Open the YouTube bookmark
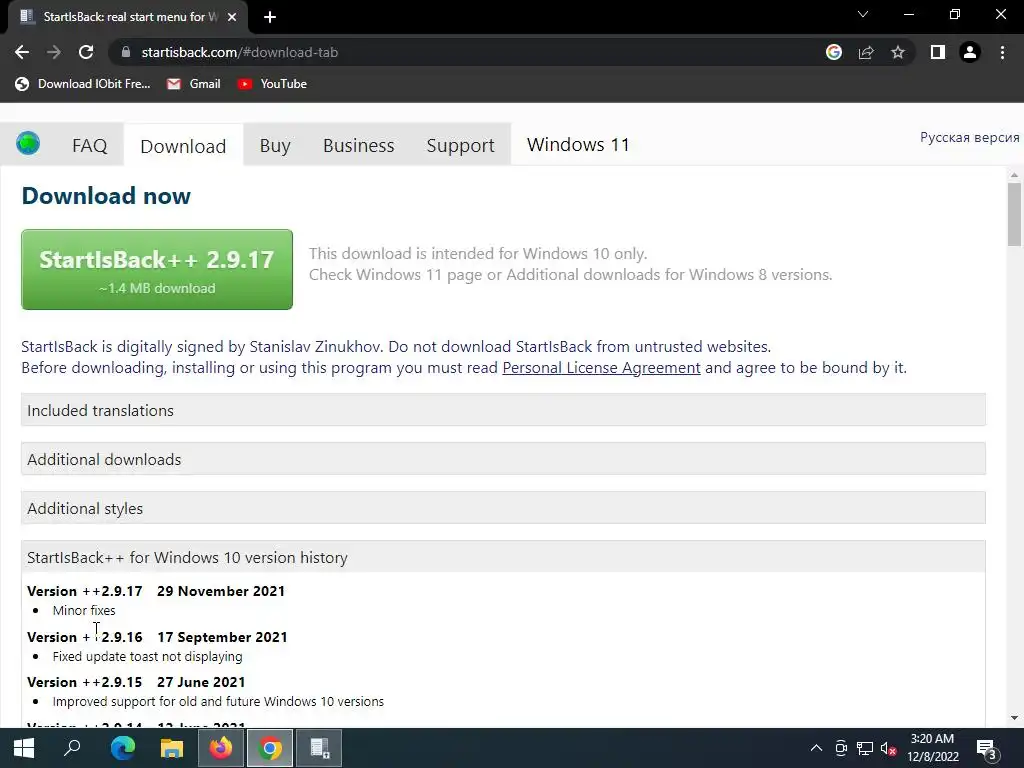The height and width of the screenshot is (768, 1024). (272, 84)
